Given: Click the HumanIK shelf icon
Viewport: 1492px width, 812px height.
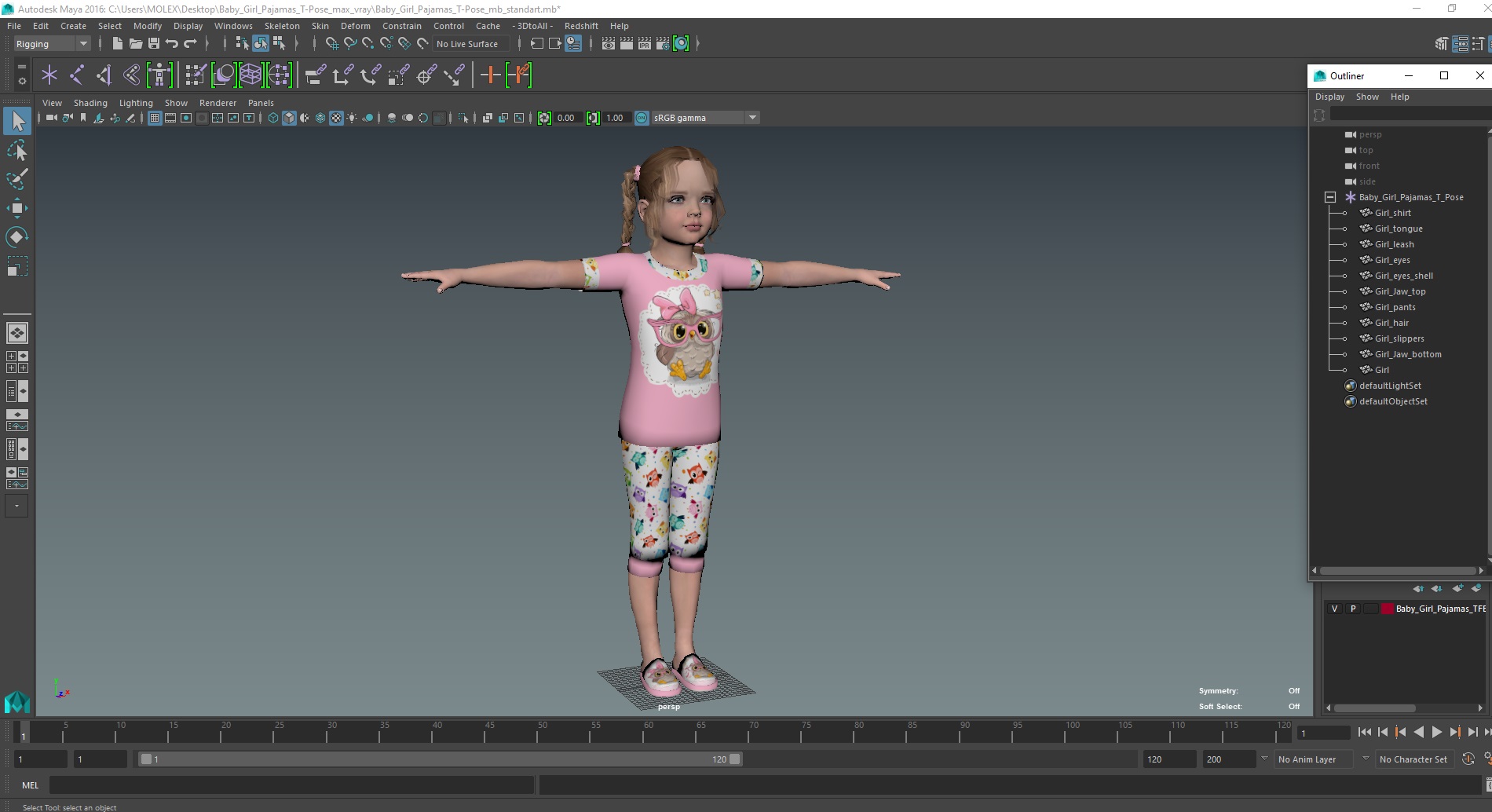Looking at the screenshot, I should 159,75.
